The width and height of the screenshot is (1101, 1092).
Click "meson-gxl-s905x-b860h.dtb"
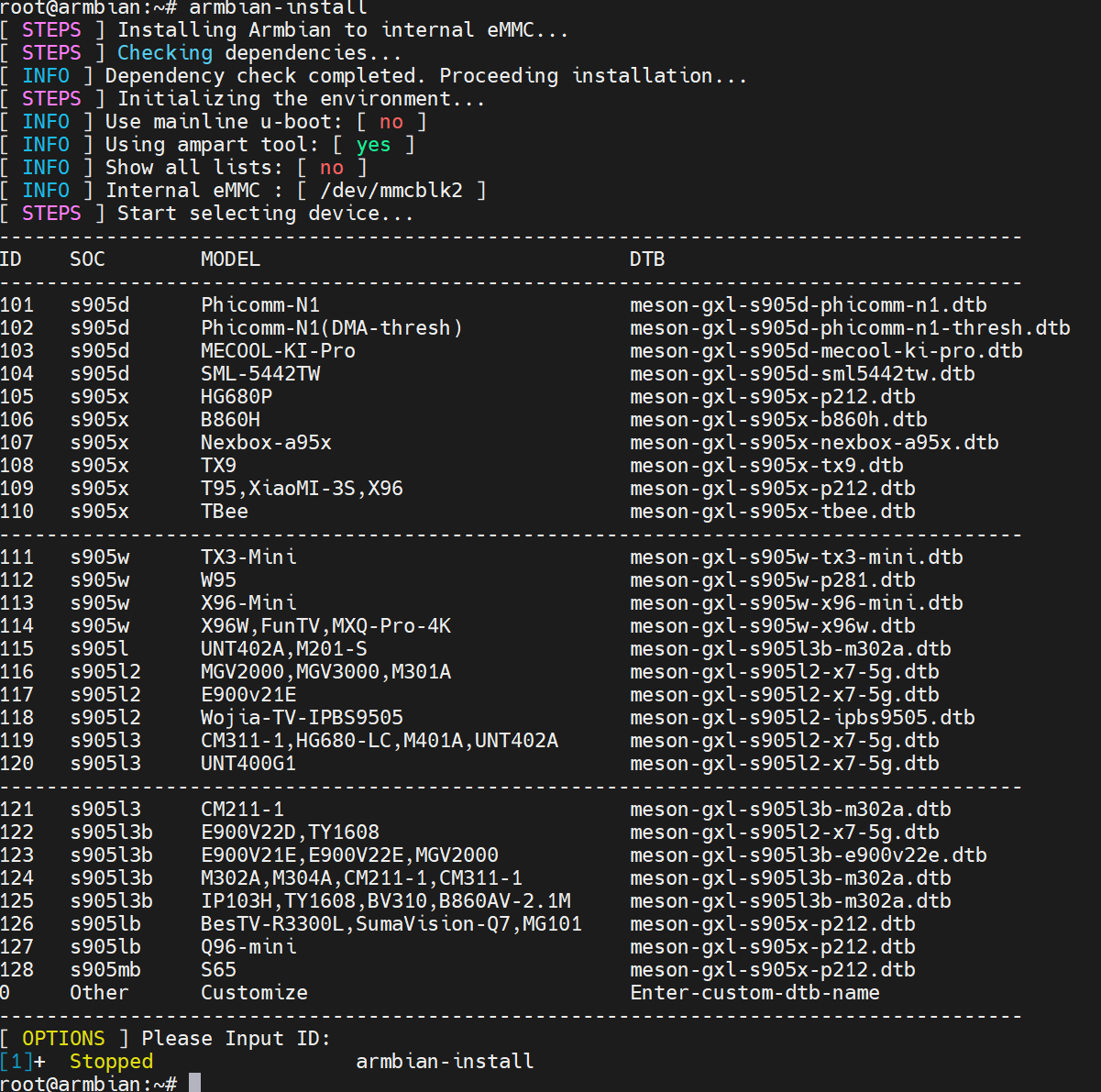click(x=778, y=420)
